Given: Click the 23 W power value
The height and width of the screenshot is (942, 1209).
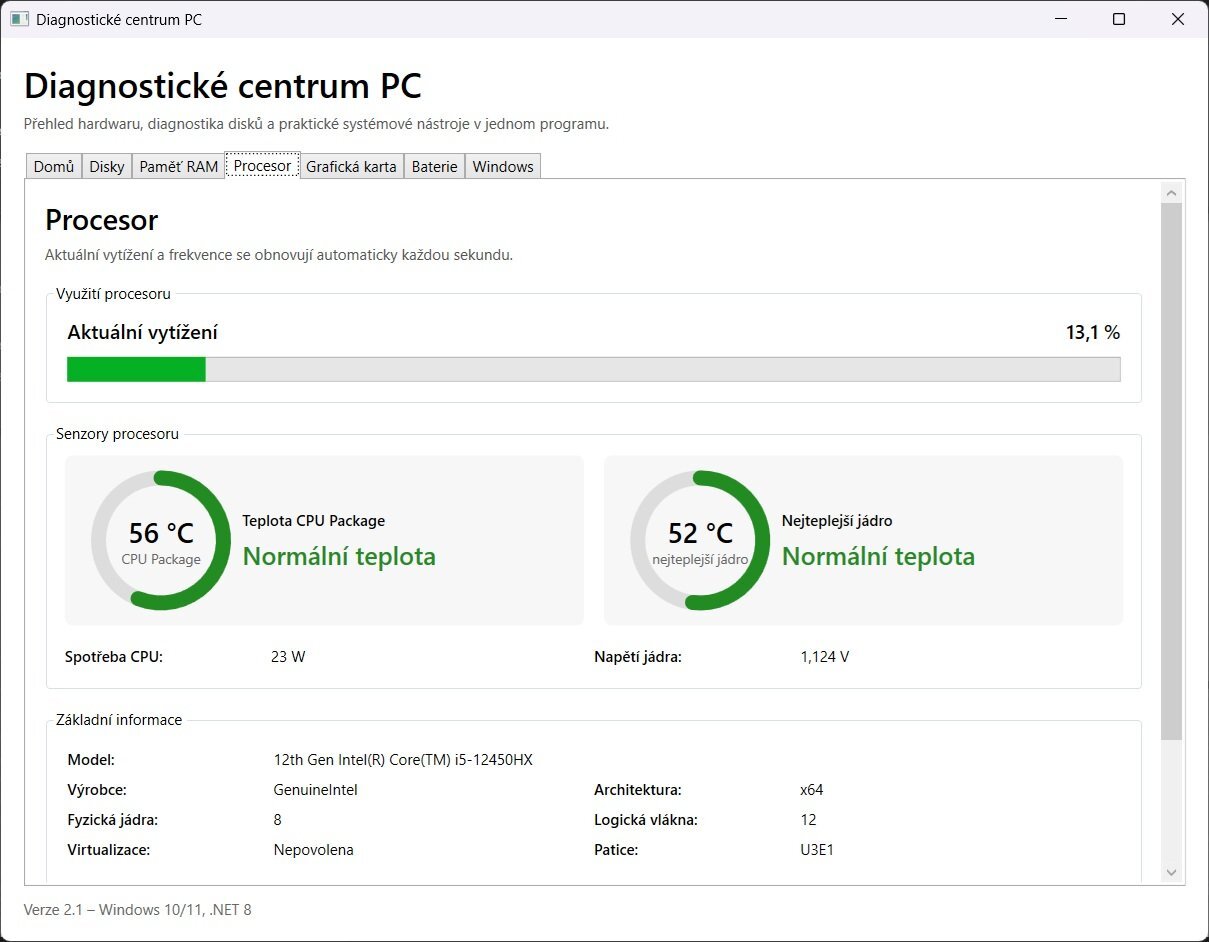Looking at the screenshot, I should [288, 657].
